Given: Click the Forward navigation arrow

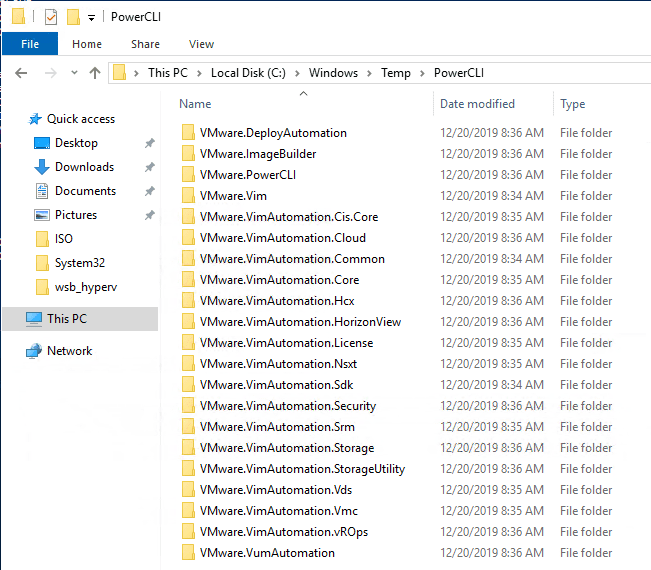Looking at the screenshot, I should click(51, 73).
